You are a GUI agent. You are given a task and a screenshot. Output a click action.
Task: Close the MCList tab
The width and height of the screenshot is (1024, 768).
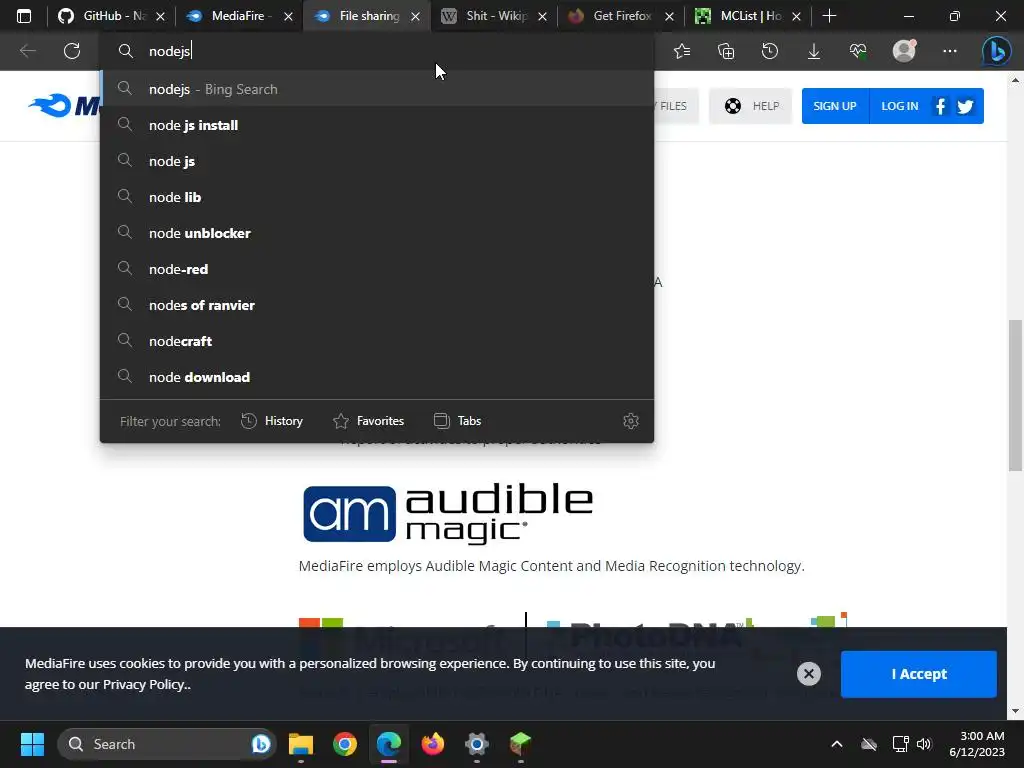click(796, 16)
